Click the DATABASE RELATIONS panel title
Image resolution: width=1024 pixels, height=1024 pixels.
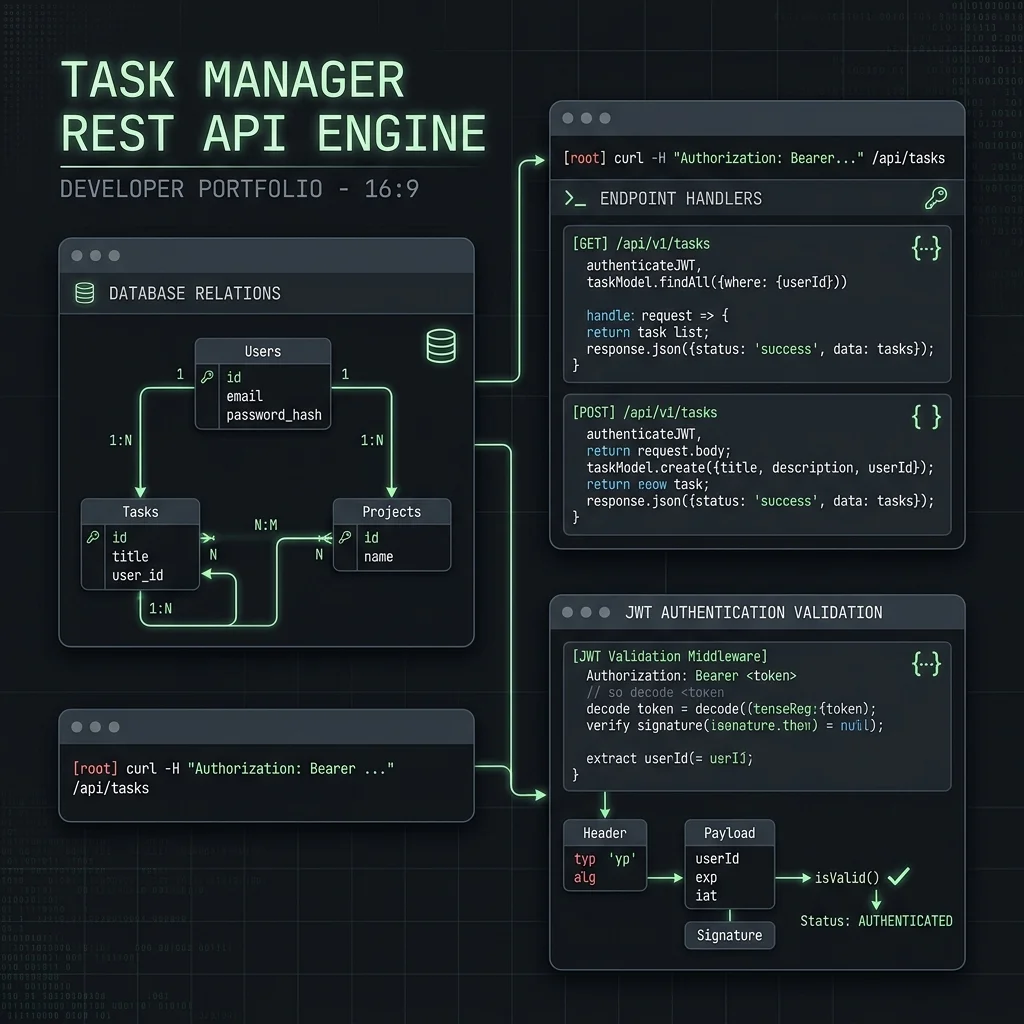pos(195,293)
